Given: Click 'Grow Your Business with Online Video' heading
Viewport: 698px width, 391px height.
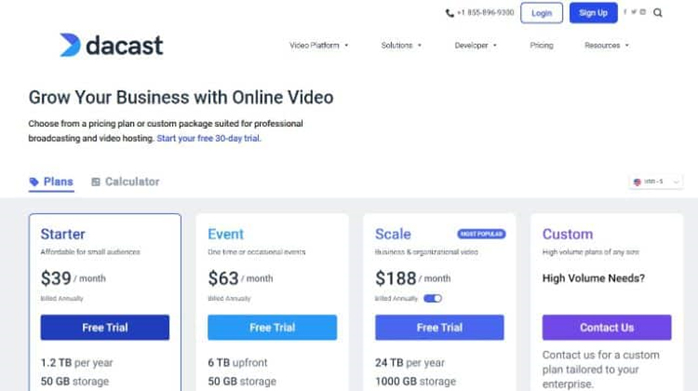Looking at the screenshot, I should (181, 98).
